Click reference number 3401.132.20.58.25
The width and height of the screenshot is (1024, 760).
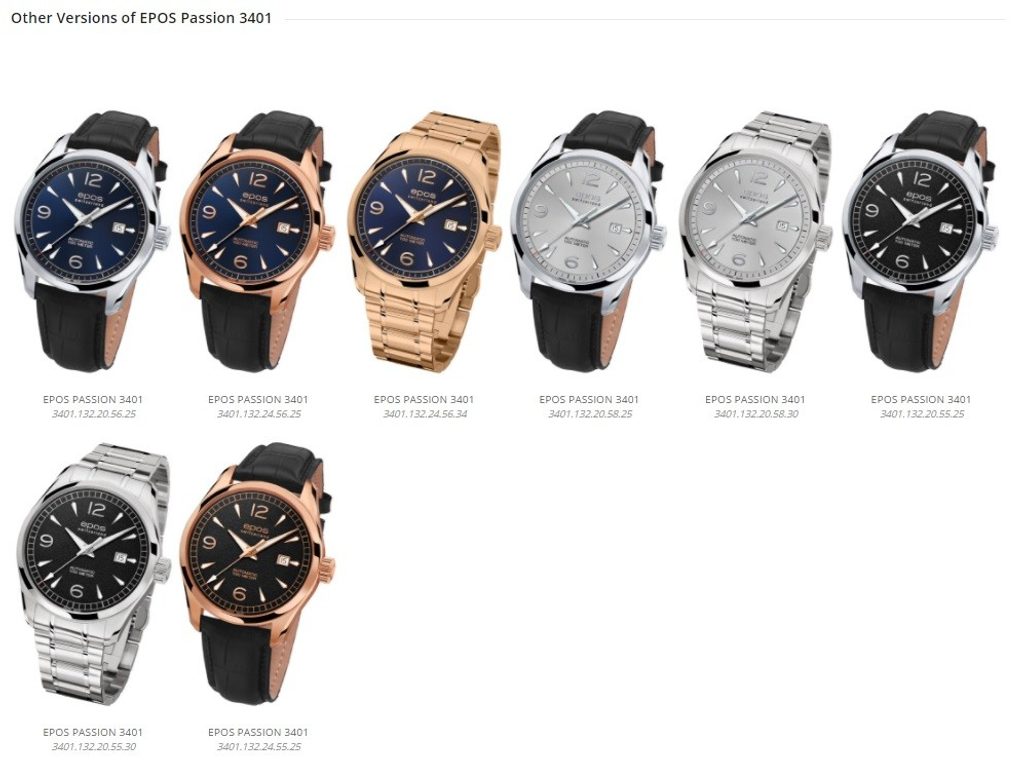(x=590, y=414)
